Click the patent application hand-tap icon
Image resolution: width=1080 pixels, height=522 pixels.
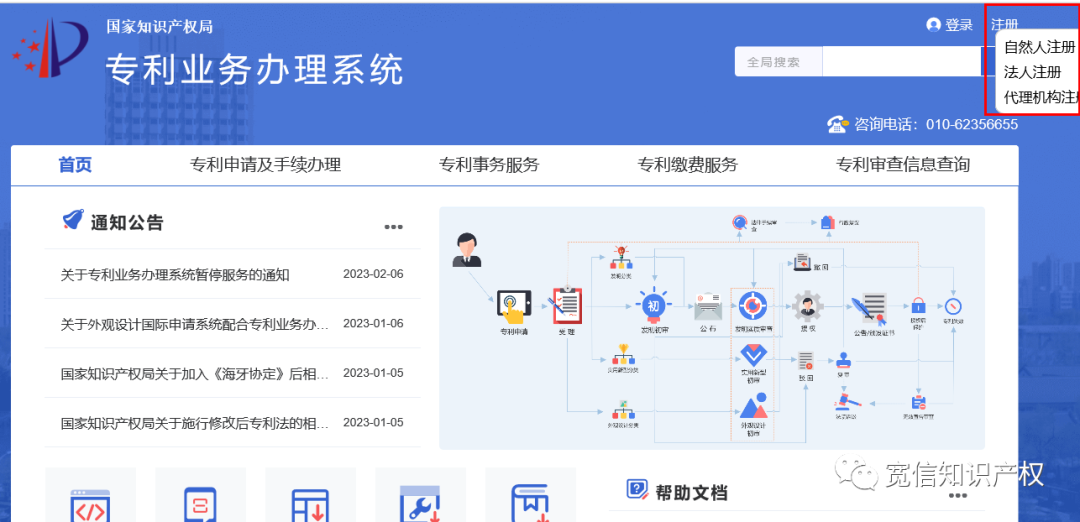coord(516,304)
